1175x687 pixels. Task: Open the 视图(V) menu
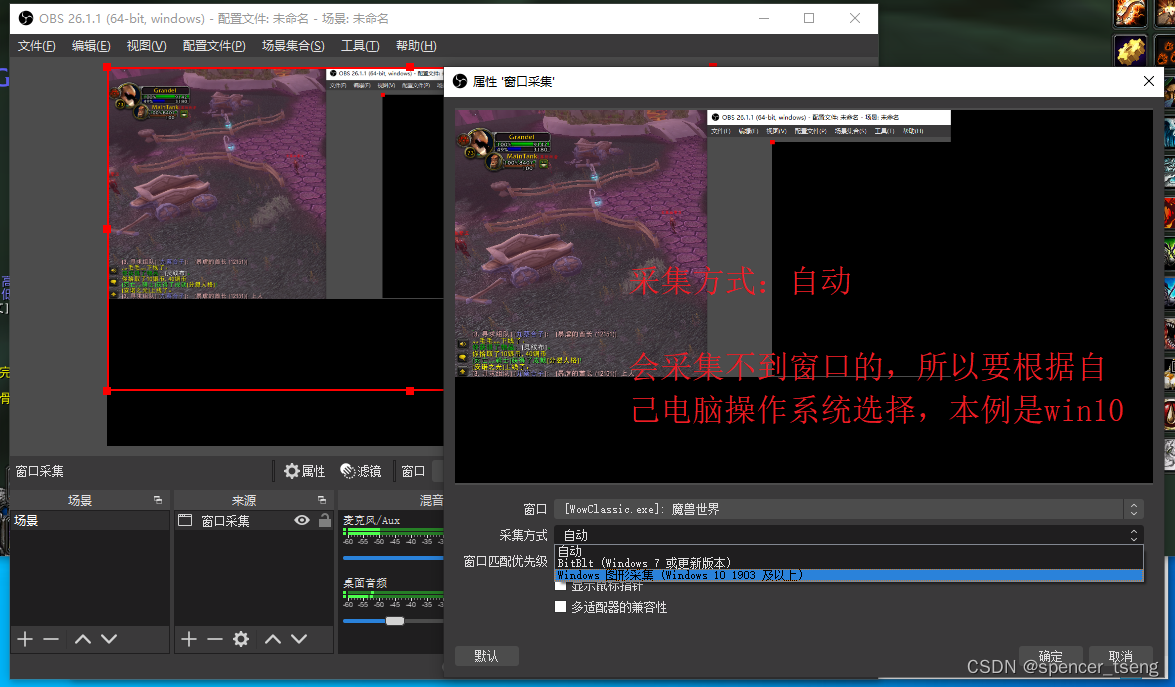pyautogui.click(x=146, y=46)
